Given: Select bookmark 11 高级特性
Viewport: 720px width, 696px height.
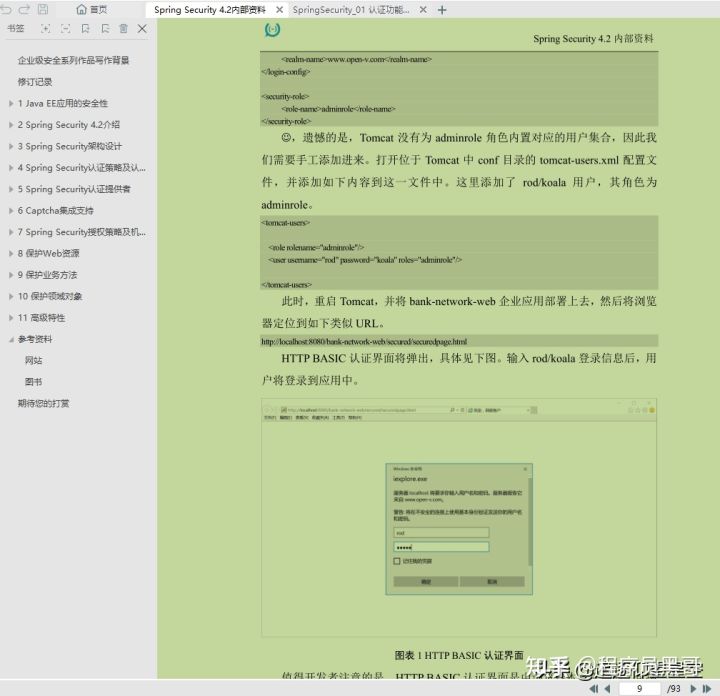Looking at the screenshot, I should [41, 318].
